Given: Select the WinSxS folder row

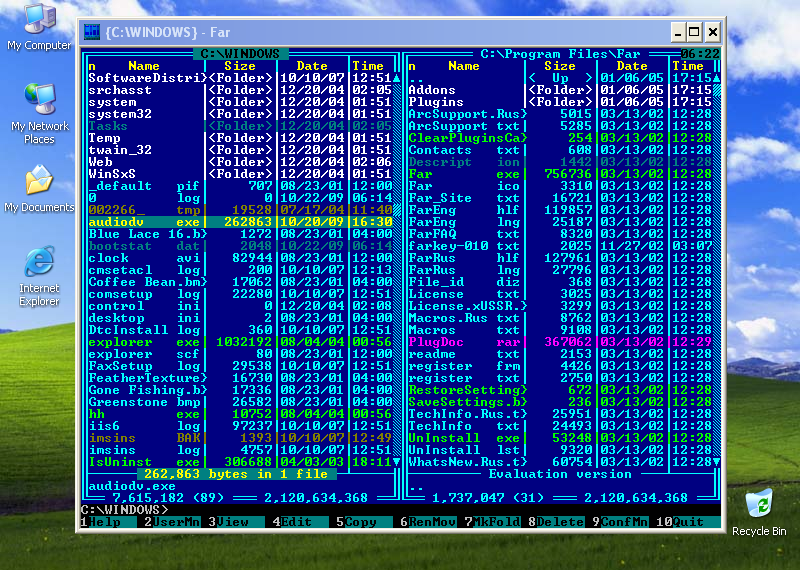Looking at the screenshot, I should point(240,174).
